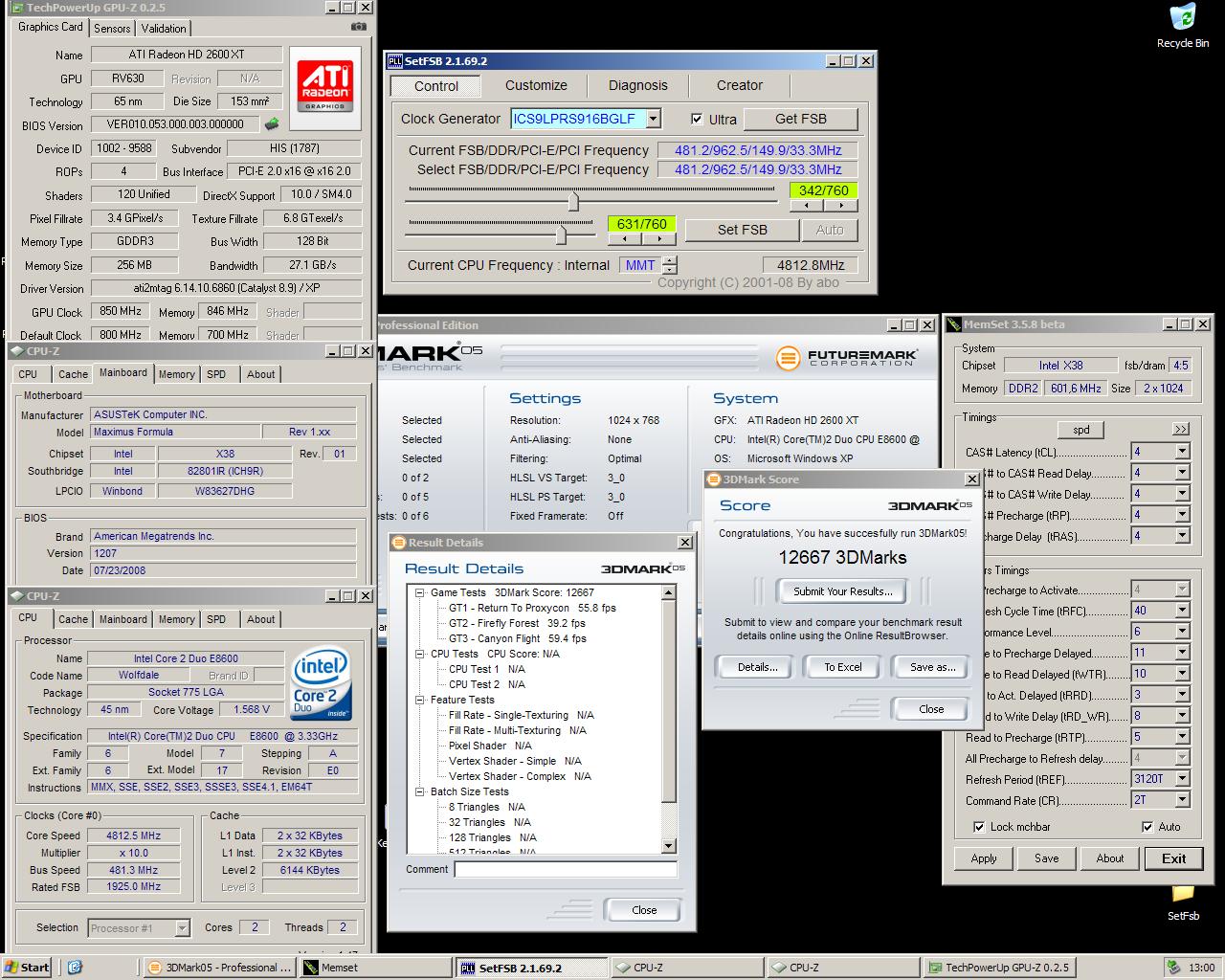This screenshot has width=1225, height=980.
Task: Collapse the CPU Tests tree node
Action: pyautogui.click(x=419, y=654)
